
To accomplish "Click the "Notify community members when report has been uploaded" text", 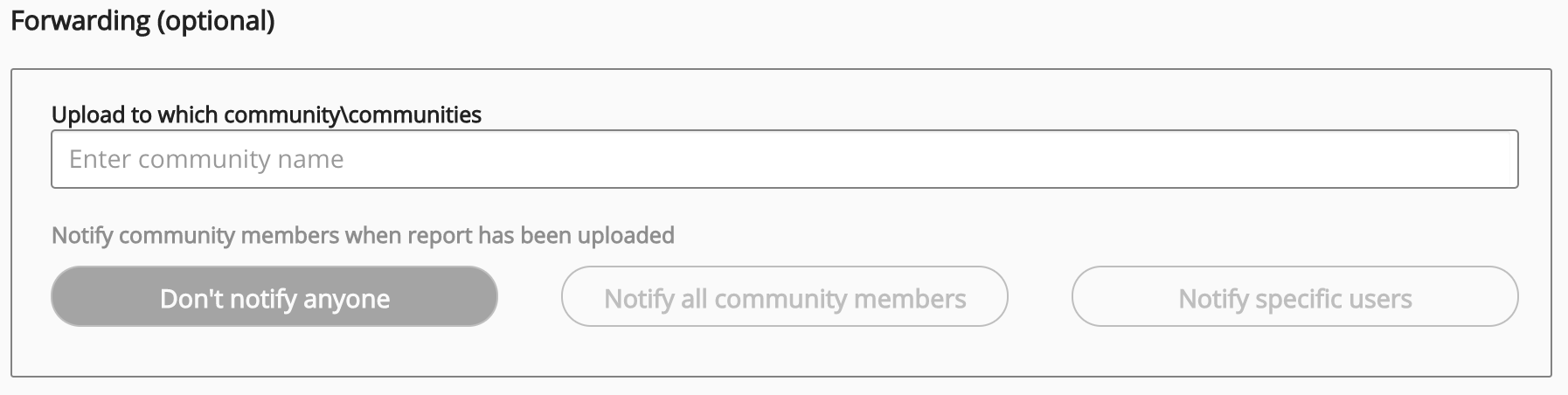I will [363, 235].
